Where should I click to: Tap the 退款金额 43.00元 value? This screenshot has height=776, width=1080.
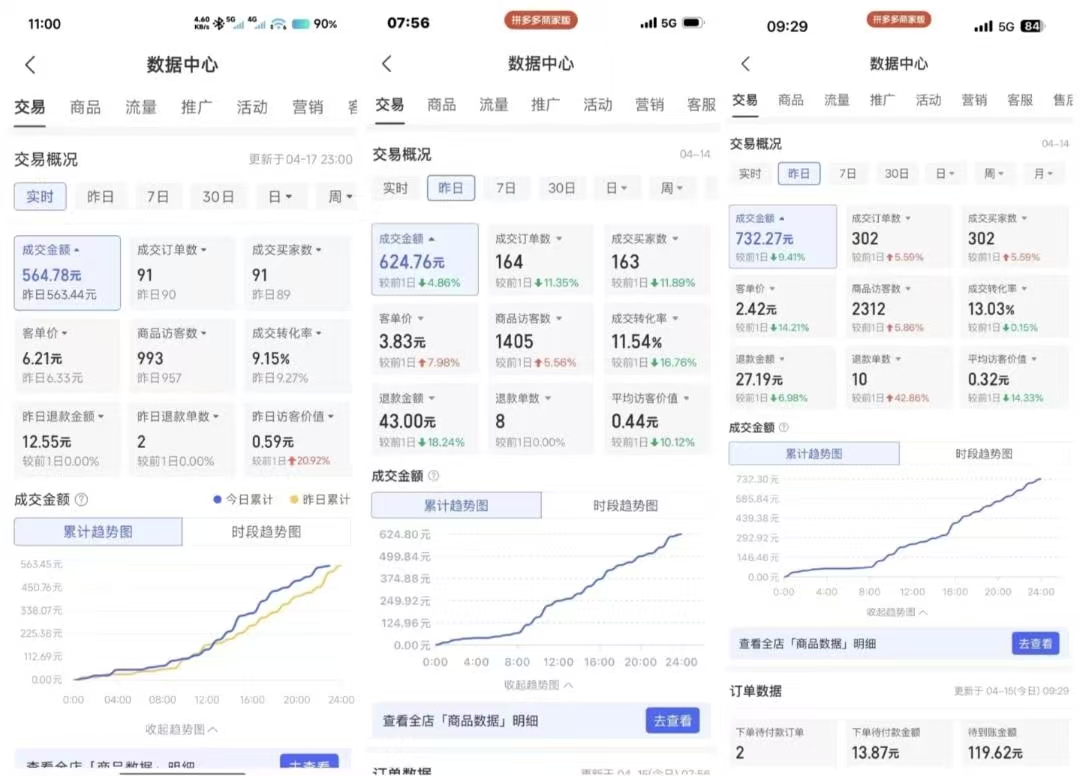(407, 421)
